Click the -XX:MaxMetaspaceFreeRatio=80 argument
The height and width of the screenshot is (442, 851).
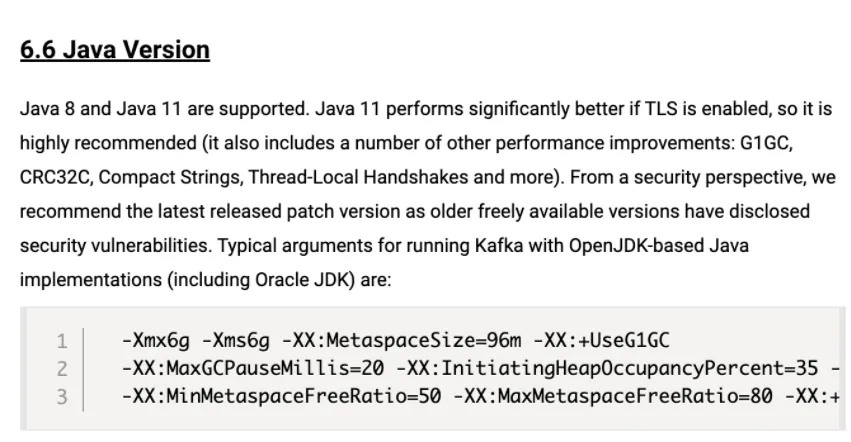click(x=613, y=396)
